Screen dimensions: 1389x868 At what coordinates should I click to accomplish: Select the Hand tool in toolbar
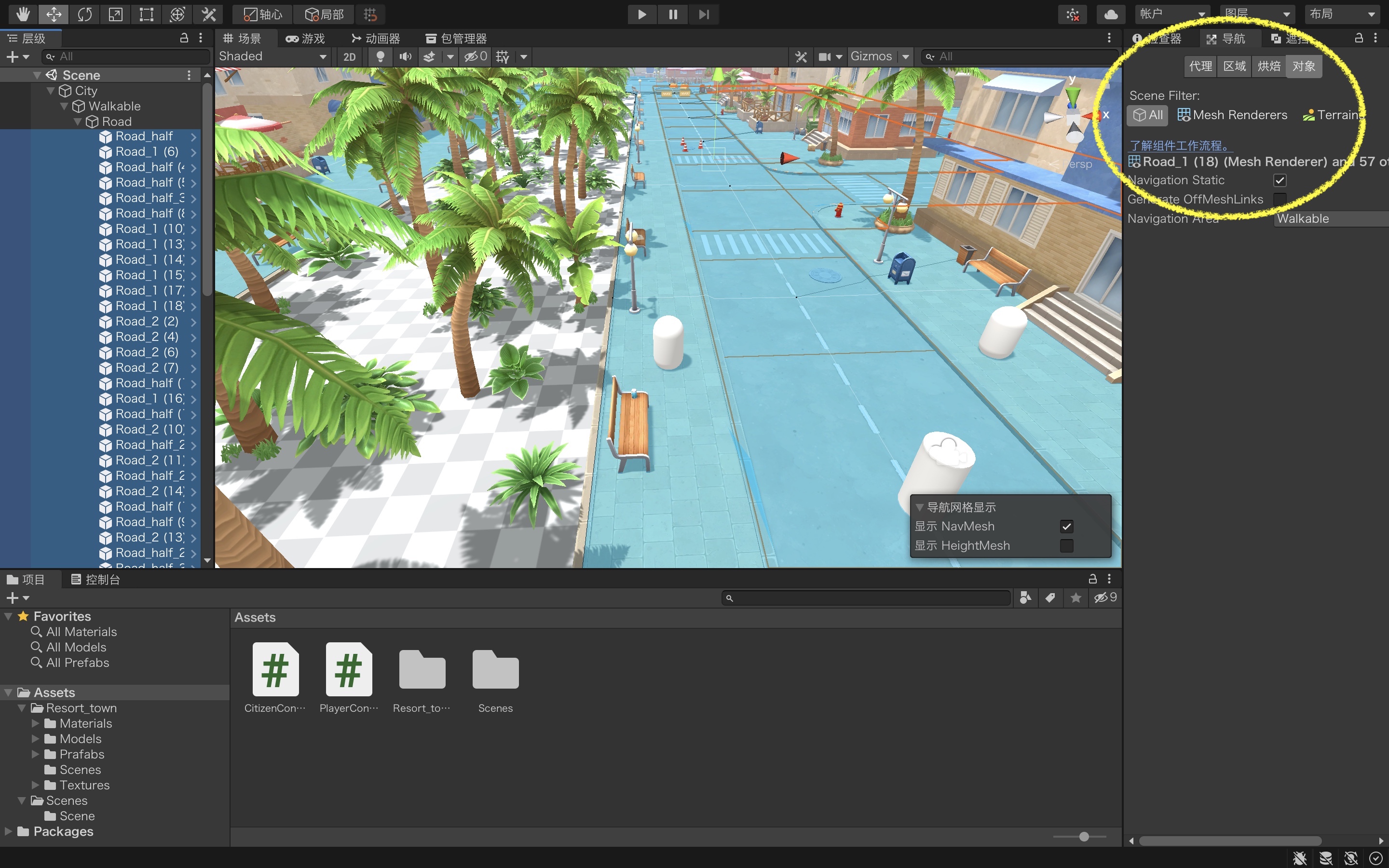click(23, 14)
